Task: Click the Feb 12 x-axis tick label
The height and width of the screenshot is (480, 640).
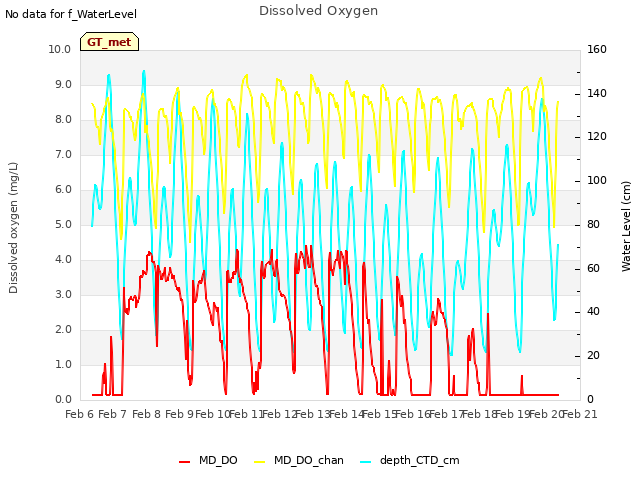Action: pos(279,414)
